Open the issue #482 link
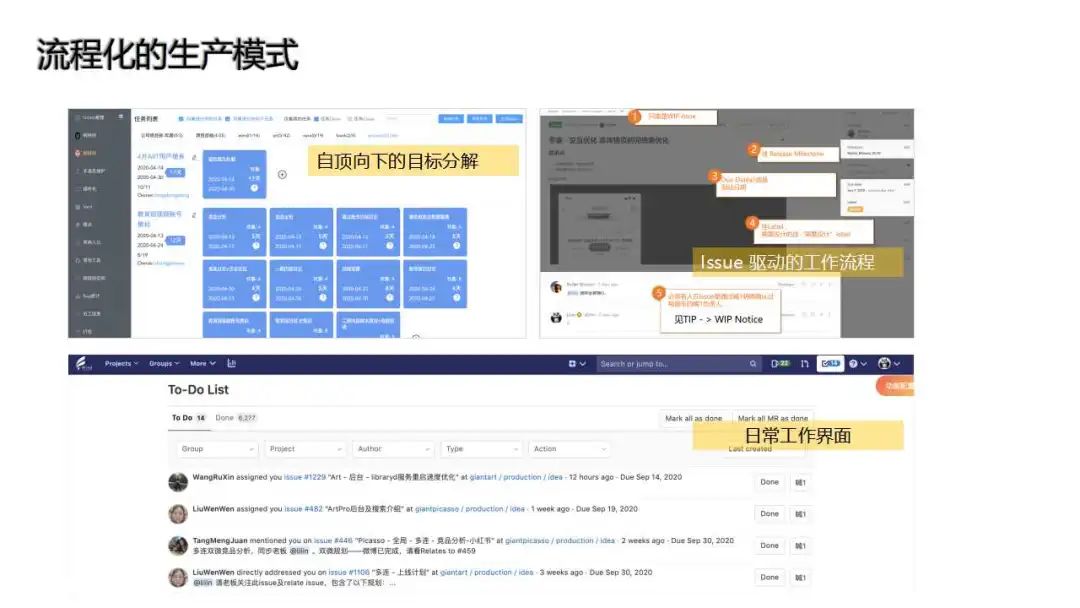 [304, 509]
